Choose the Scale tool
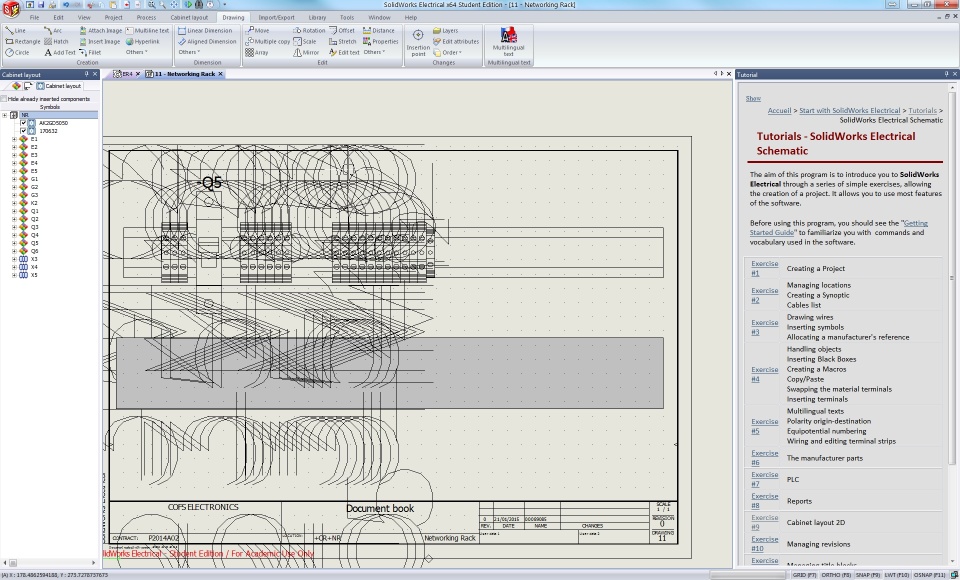960x580 pixels. coord(305,42)
